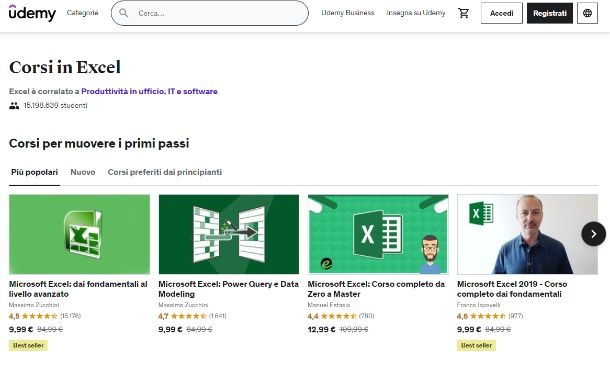Open Corso completo da Zero a Master thumbnail
This screenshot has width=610, height=370.
(x=378, y=235)
